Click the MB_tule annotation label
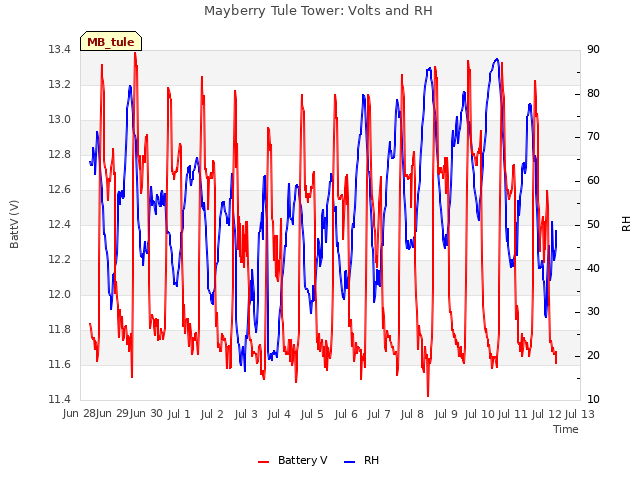Viewport: 640px width, 480px height. [111, 42]
